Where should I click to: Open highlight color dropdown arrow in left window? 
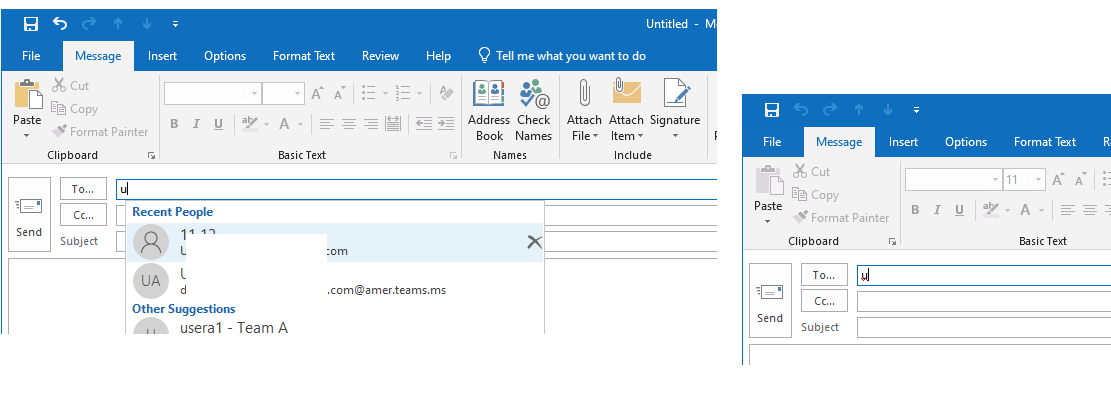266,124
